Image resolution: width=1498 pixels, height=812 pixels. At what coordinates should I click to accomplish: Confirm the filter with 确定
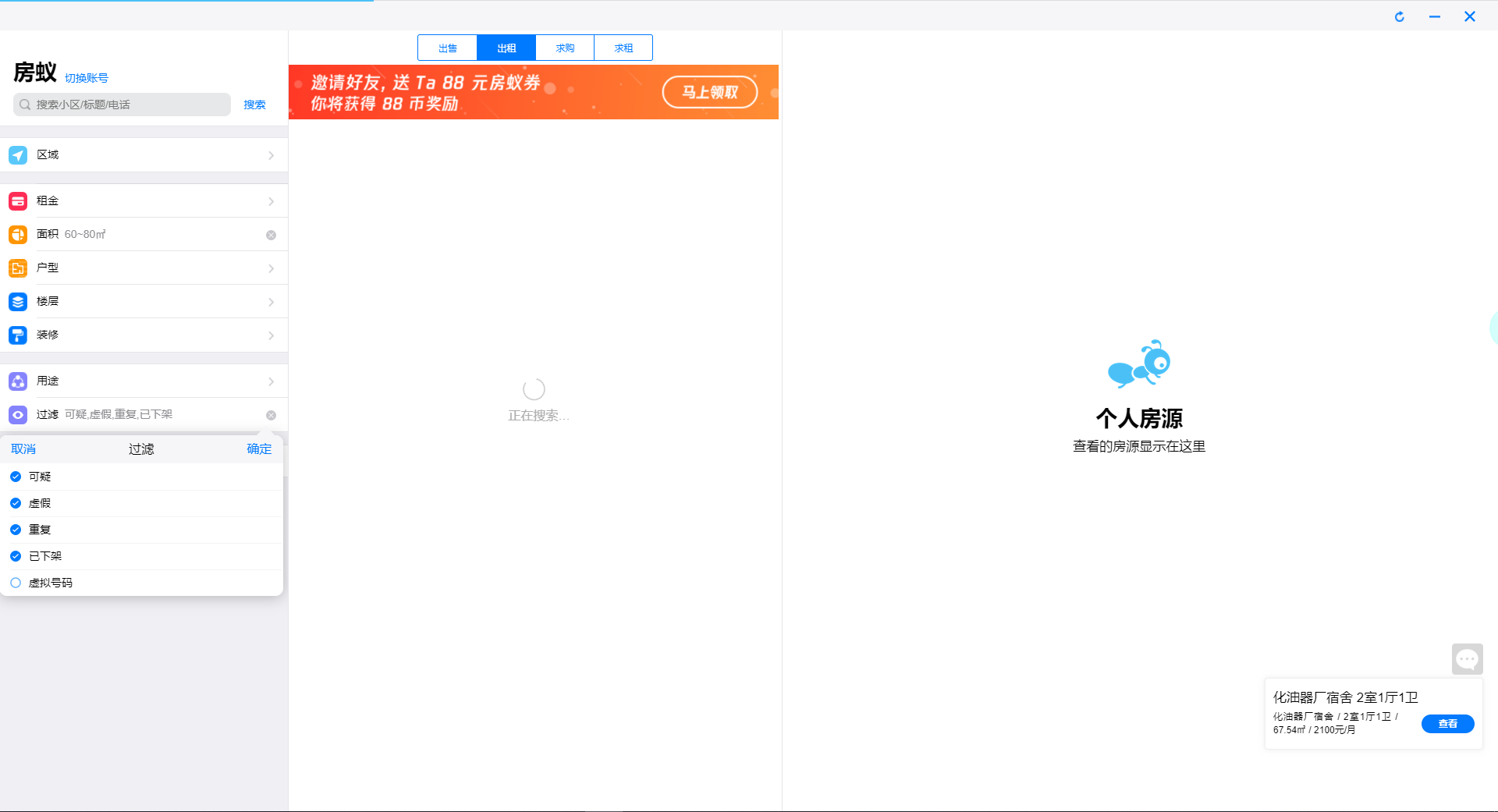(259, 449)
